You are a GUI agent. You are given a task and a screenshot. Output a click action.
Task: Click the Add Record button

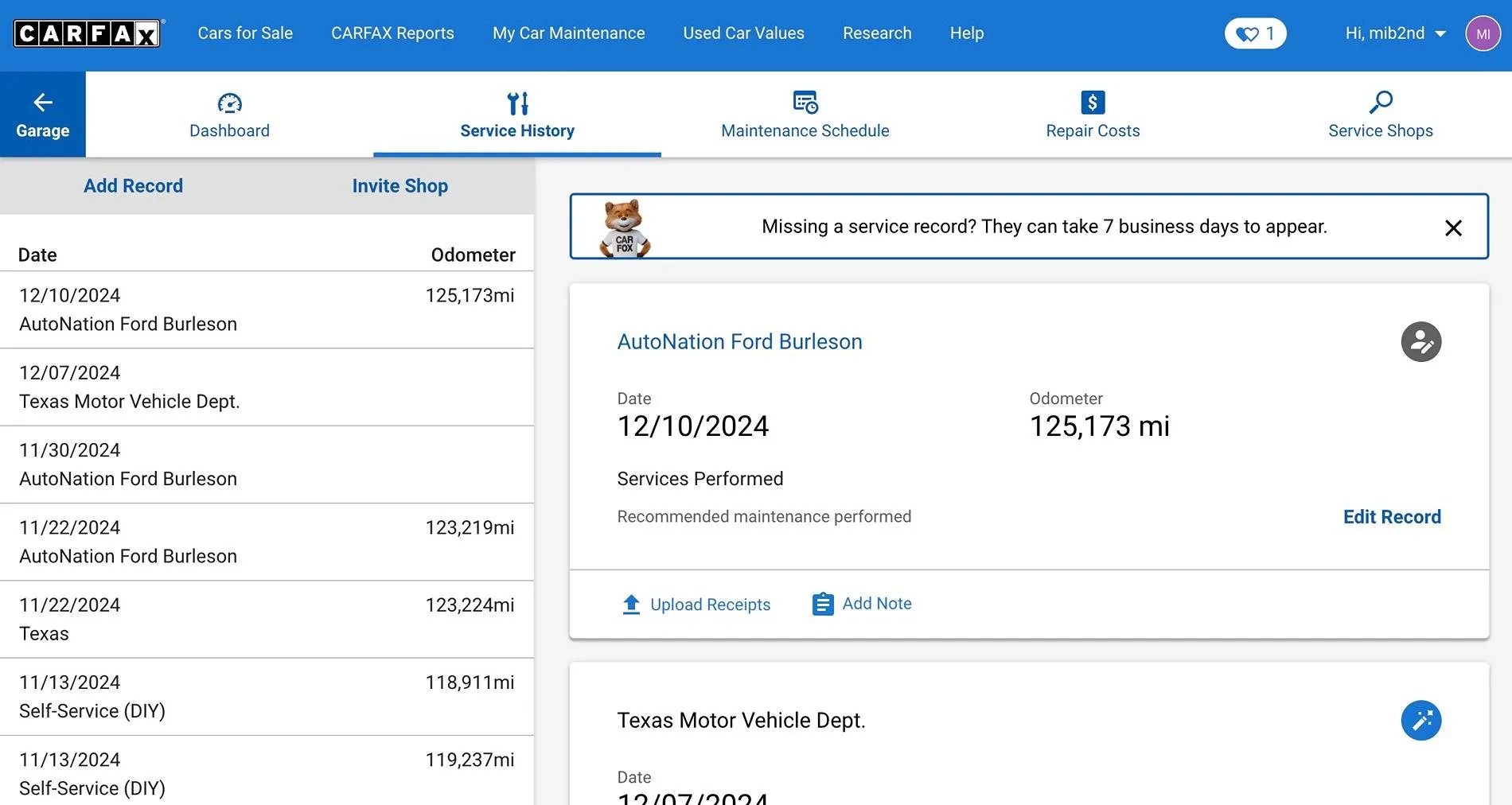(133, 185)
